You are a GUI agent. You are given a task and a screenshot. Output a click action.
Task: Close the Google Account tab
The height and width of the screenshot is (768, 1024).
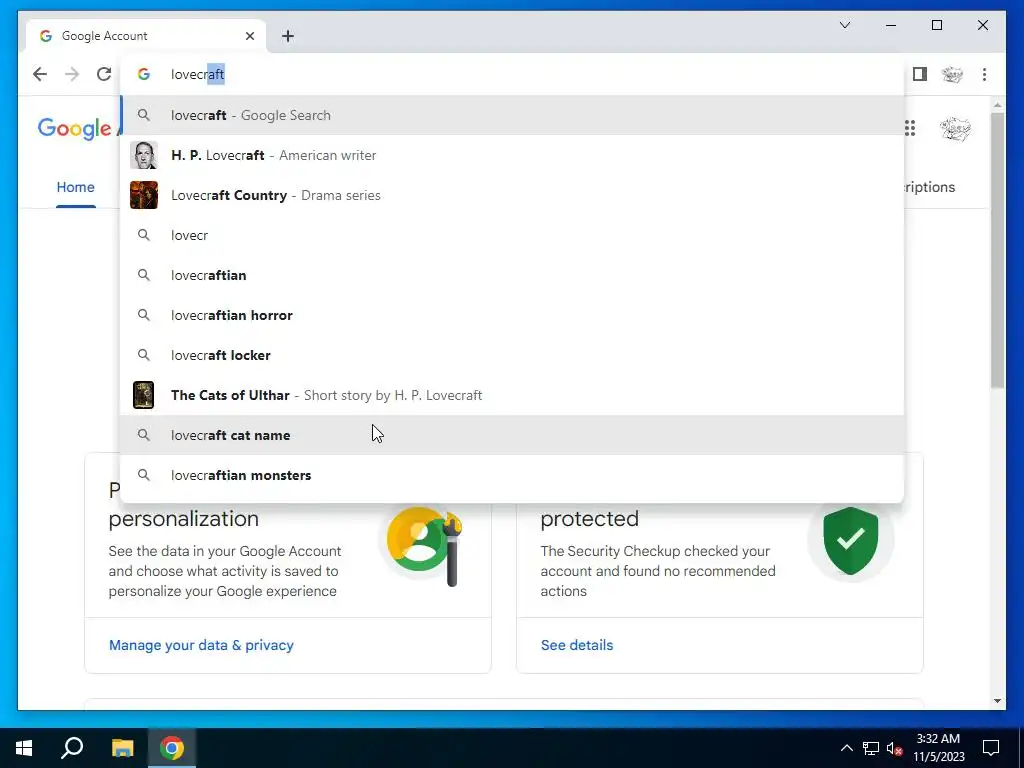click(250, 36)
